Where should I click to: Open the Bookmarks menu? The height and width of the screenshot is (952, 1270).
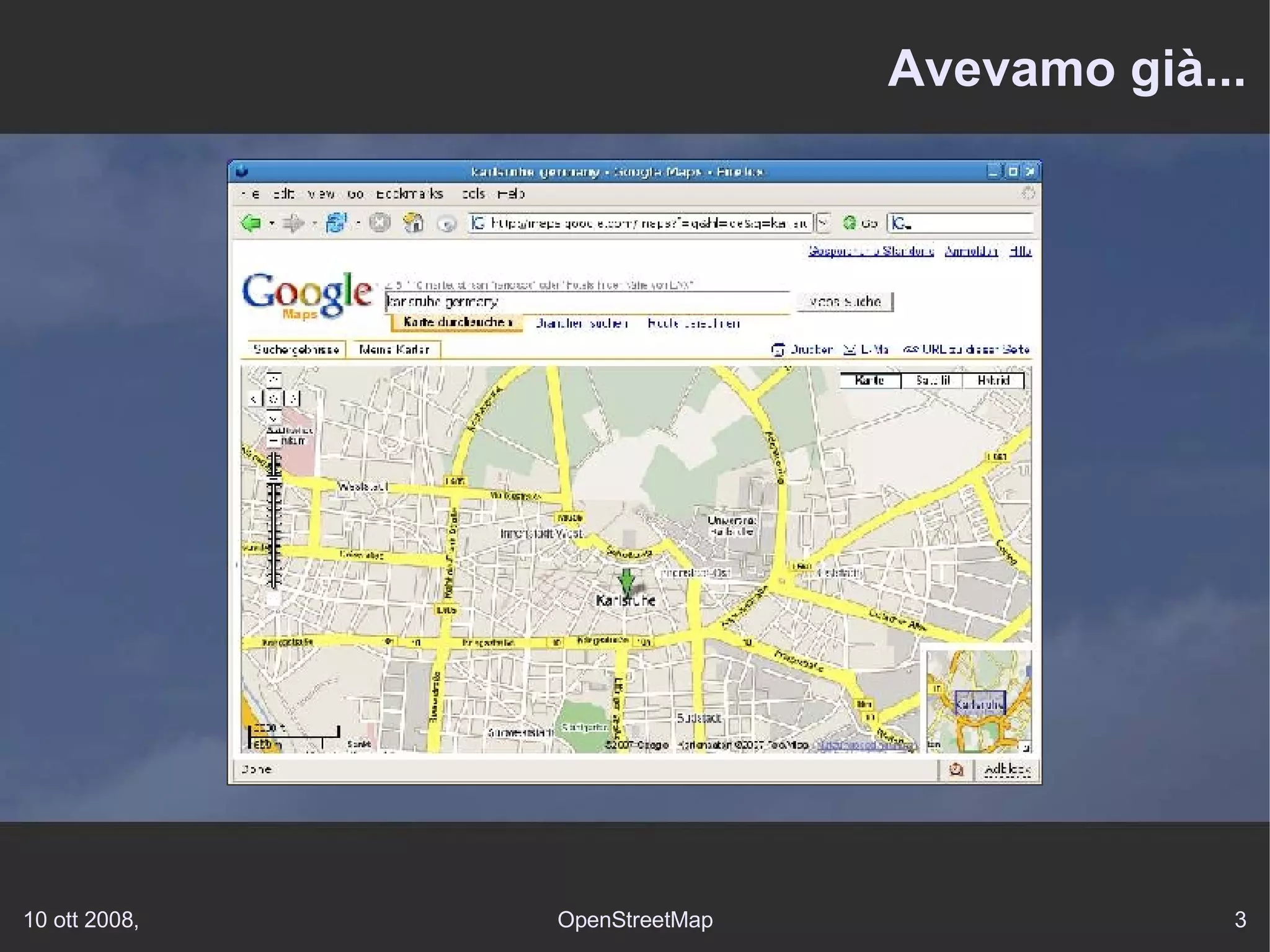coord(409,194)
